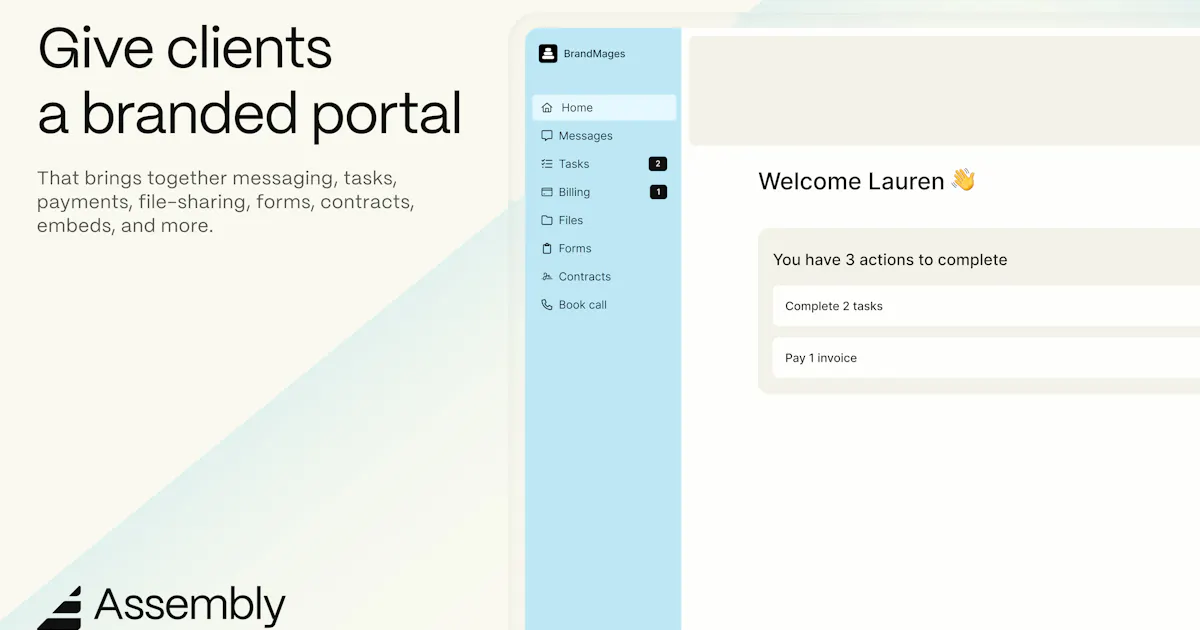Open the Pay 1 invoice action
The image size is (1200, 630).
click(x=986, y=358)
